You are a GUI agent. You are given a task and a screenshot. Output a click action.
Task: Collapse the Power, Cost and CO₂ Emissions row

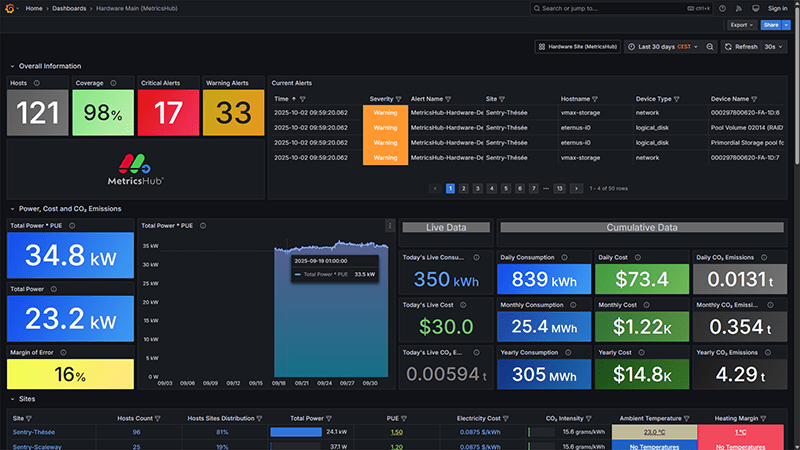click(11, 208)
